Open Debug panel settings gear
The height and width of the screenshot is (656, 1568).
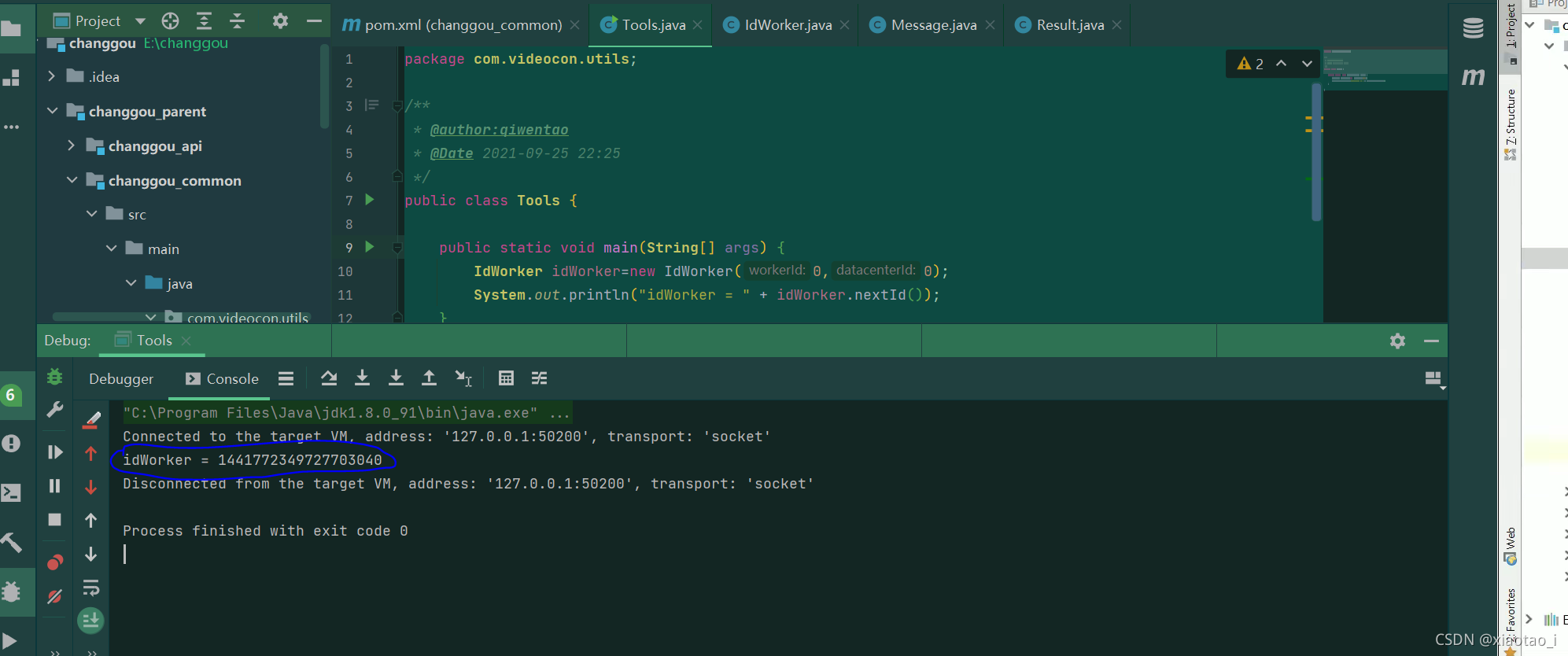coord(1397,341)
